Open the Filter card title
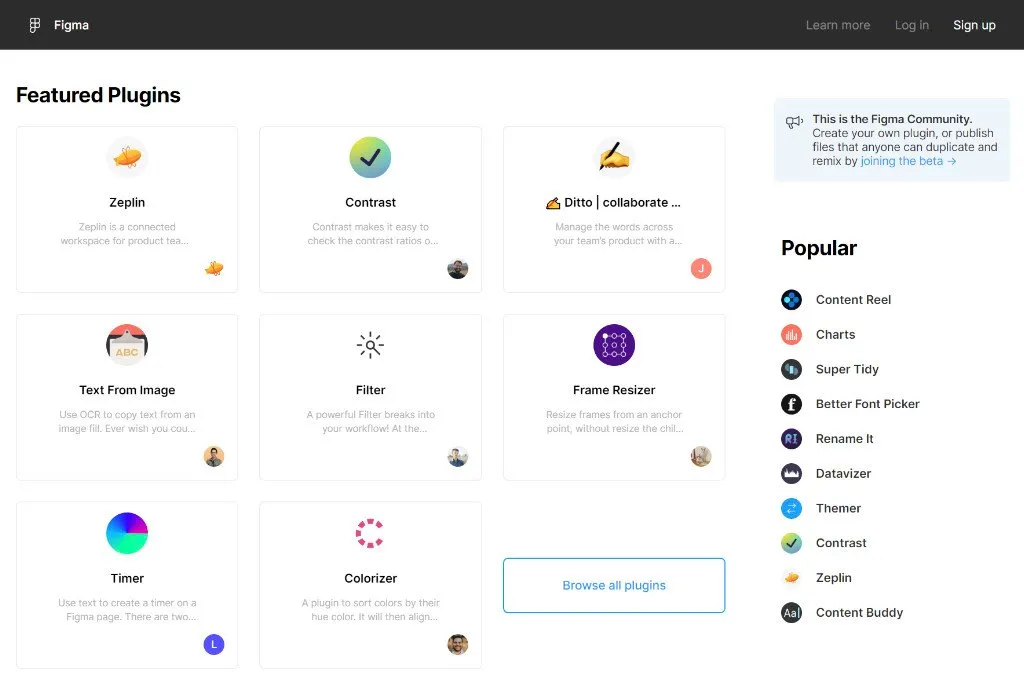 (370, 390)
